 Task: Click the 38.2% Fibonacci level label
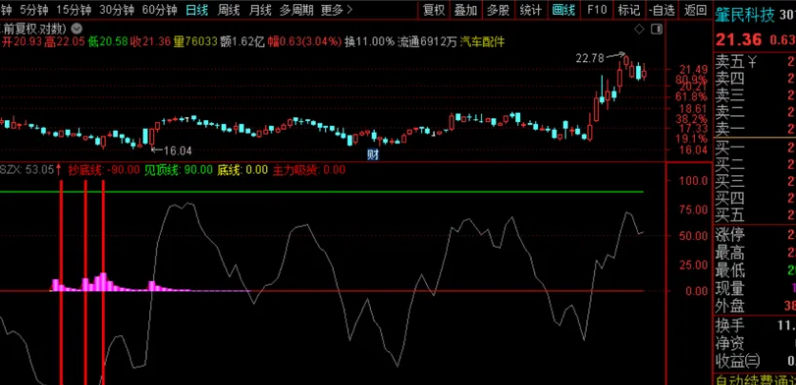point(690,120)
